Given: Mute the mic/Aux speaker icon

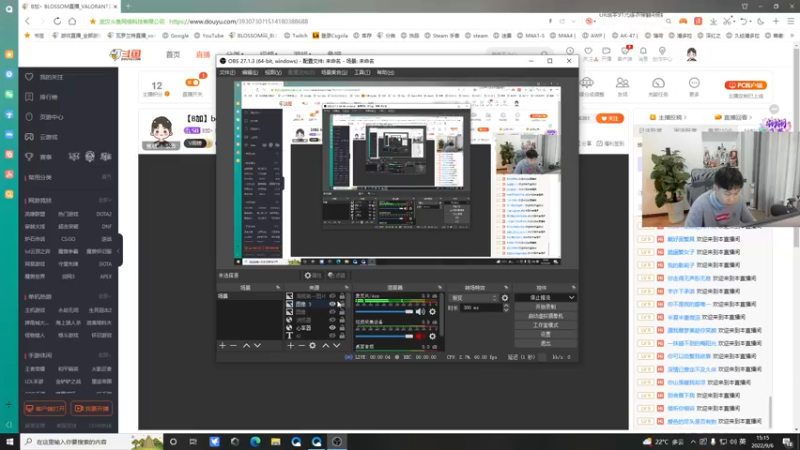Looking at the screenshot, I should pos(420,311).
